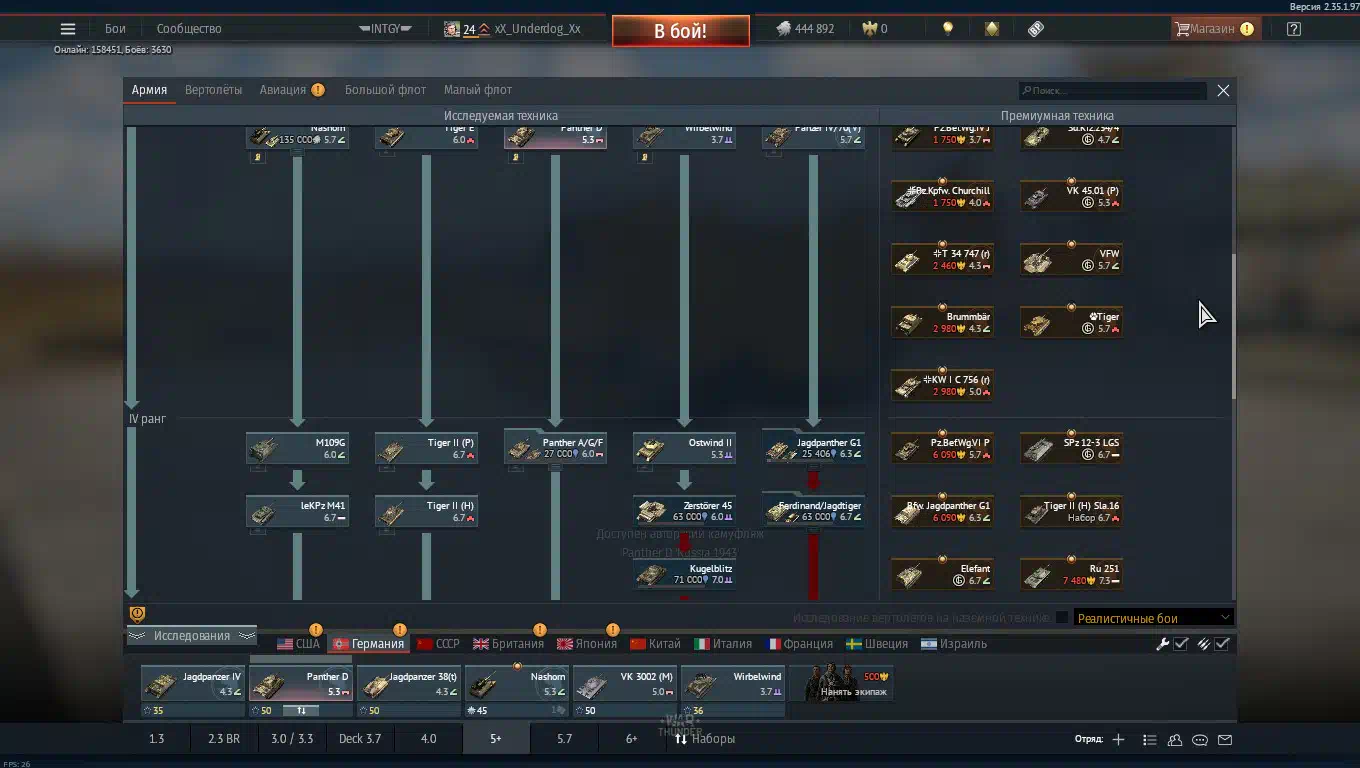
Task: Open the mail envelope icon
Action: (1225, 740)
